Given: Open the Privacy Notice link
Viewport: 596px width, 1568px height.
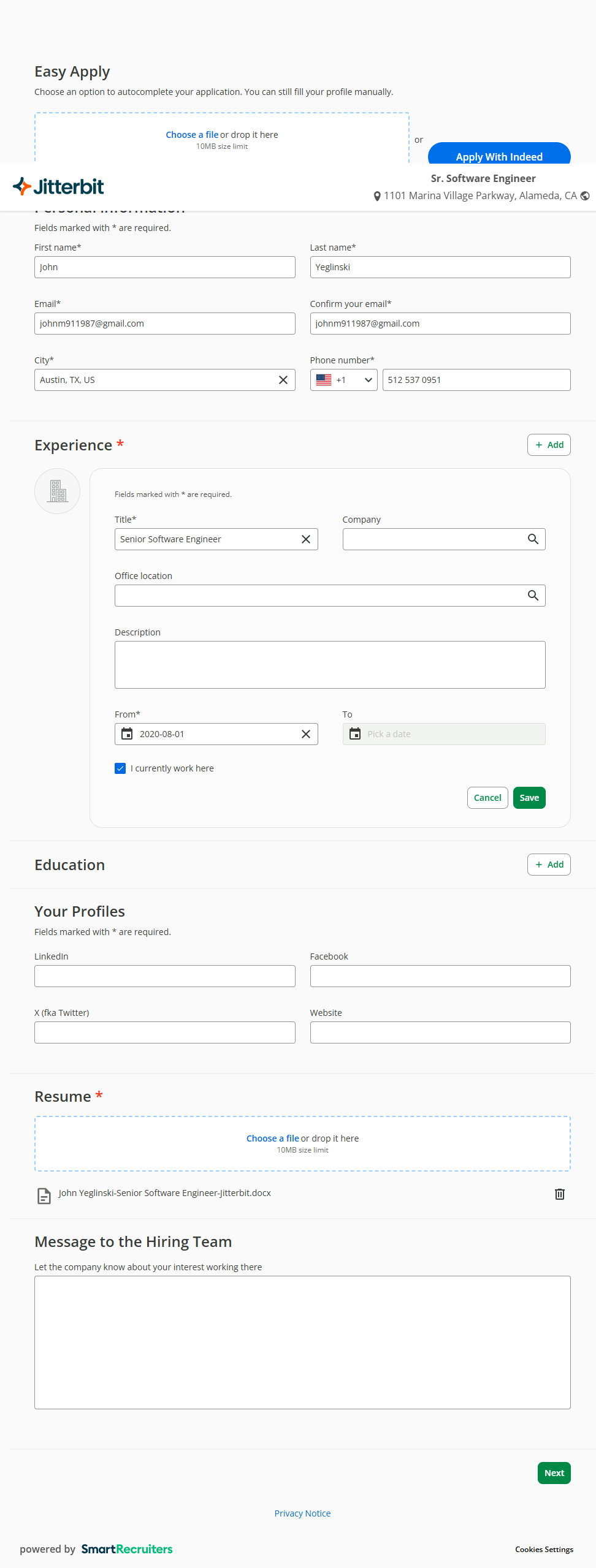Looking at the screenshot, I should click(302, 1513).
